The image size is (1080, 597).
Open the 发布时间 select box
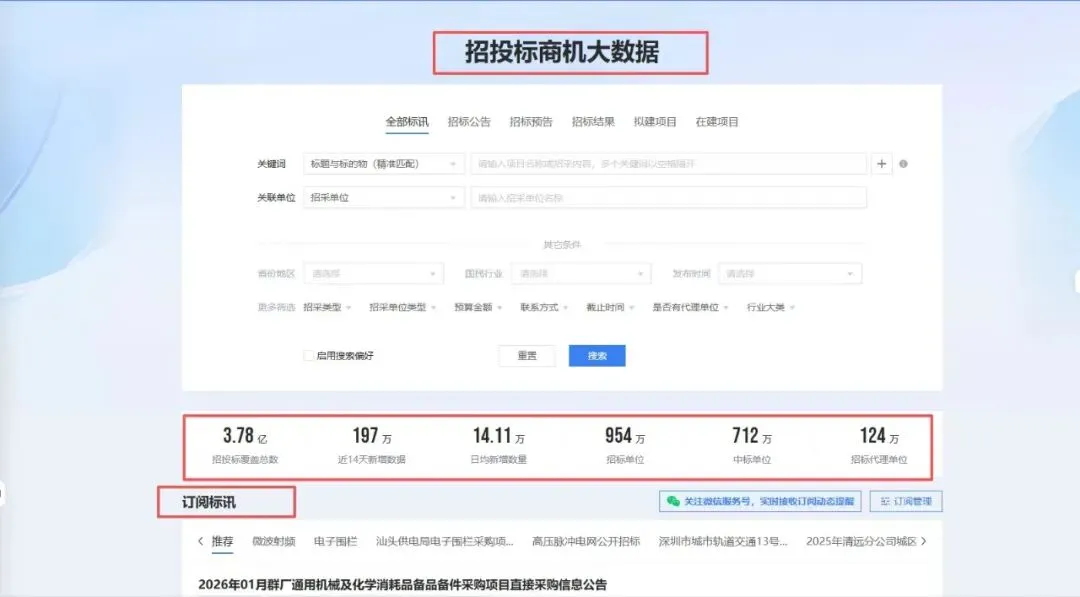tap(789, 273)
